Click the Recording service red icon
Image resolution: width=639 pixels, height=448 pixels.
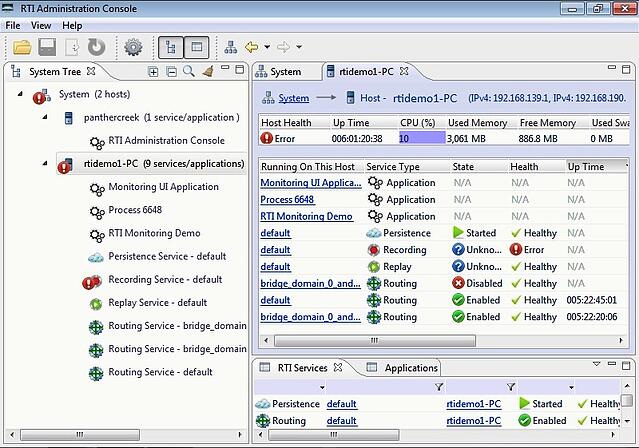(x=374, y=250)
